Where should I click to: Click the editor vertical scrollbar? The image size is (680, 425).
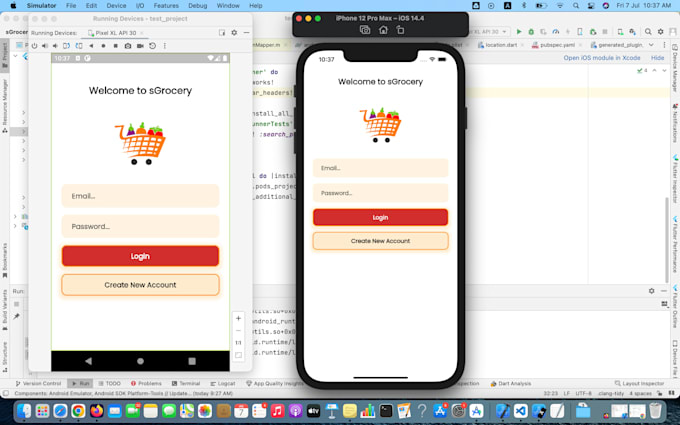[667, 240]
